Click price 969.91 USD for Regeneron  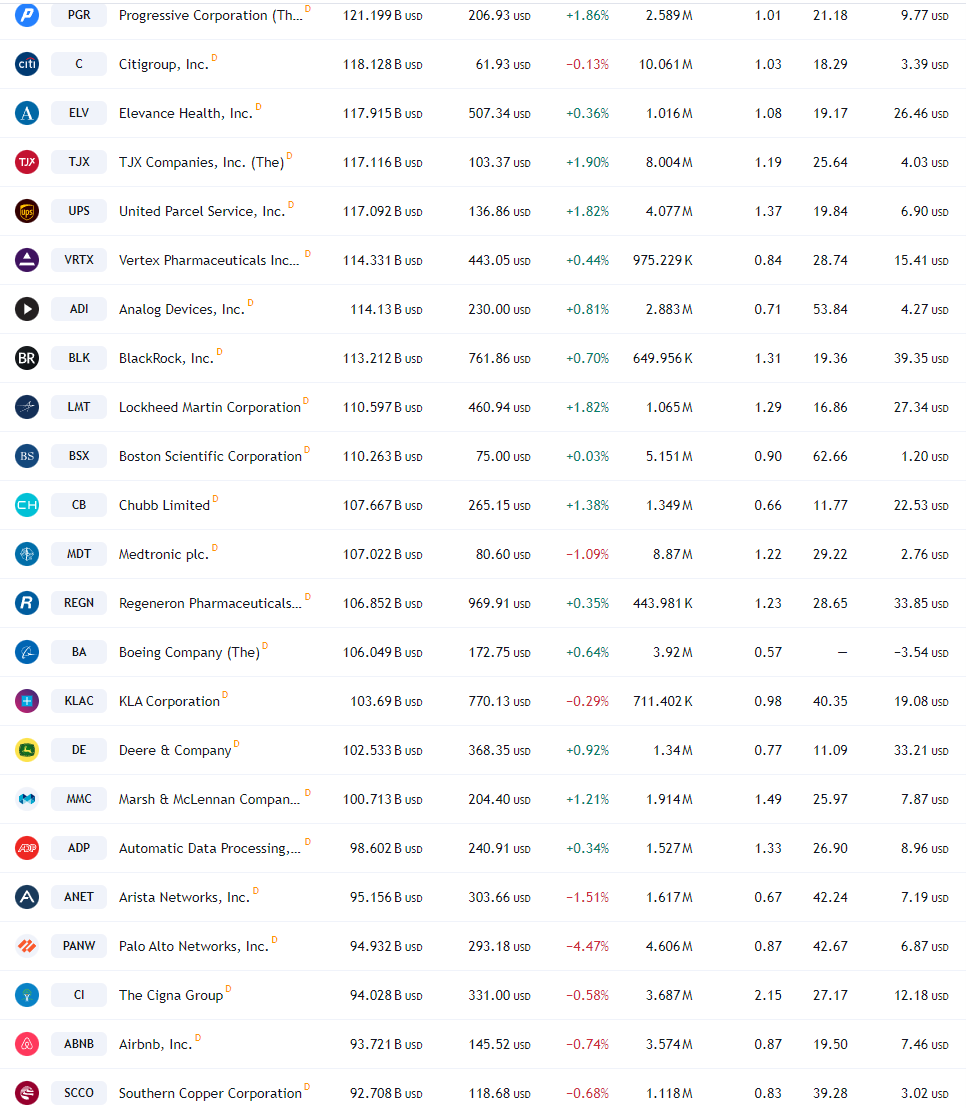[499, 603]
